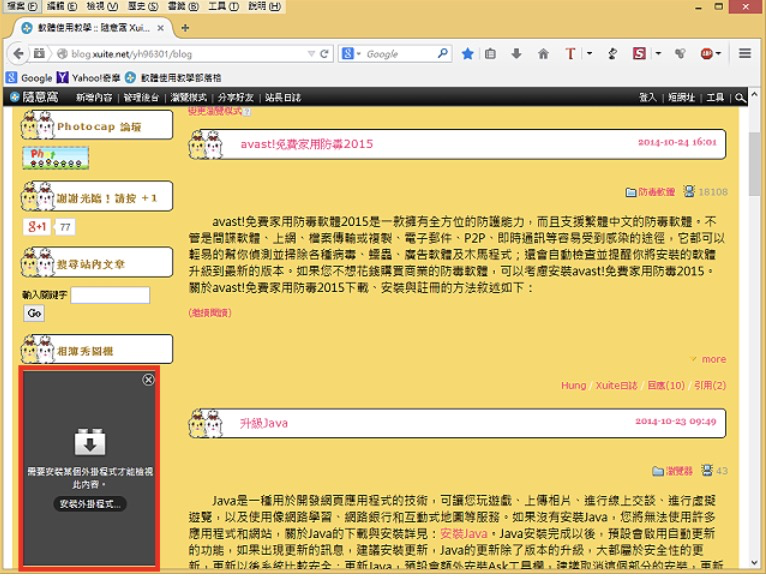The image size is (766, 576).
Task: Click 分享好友 in the black bar
Action: click(235, 98)
